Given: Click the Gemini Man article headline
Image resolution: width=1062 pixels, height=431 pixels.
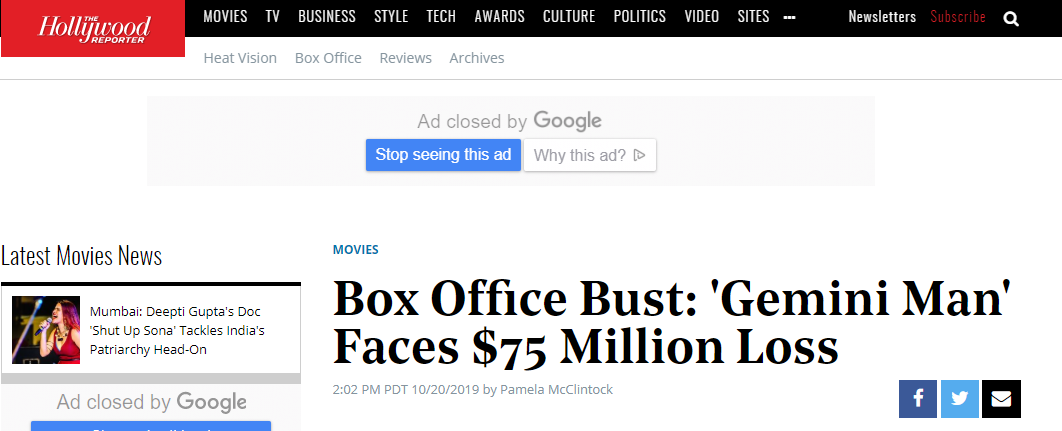Looking at the screenshot, I should pos(671,323).
